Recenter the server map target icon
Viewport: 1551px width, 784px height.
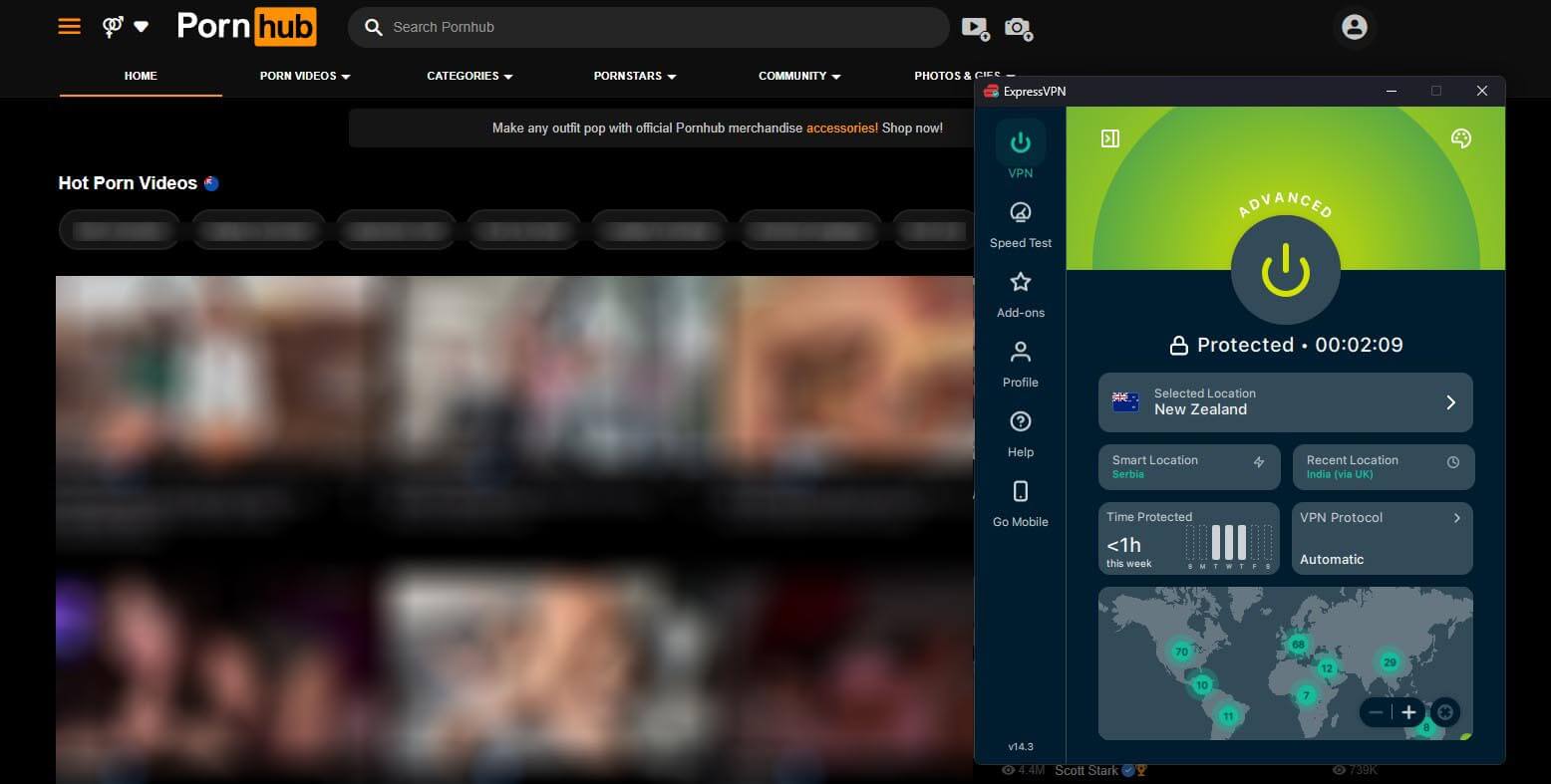pyautogui.click(x=1444, y=712)
